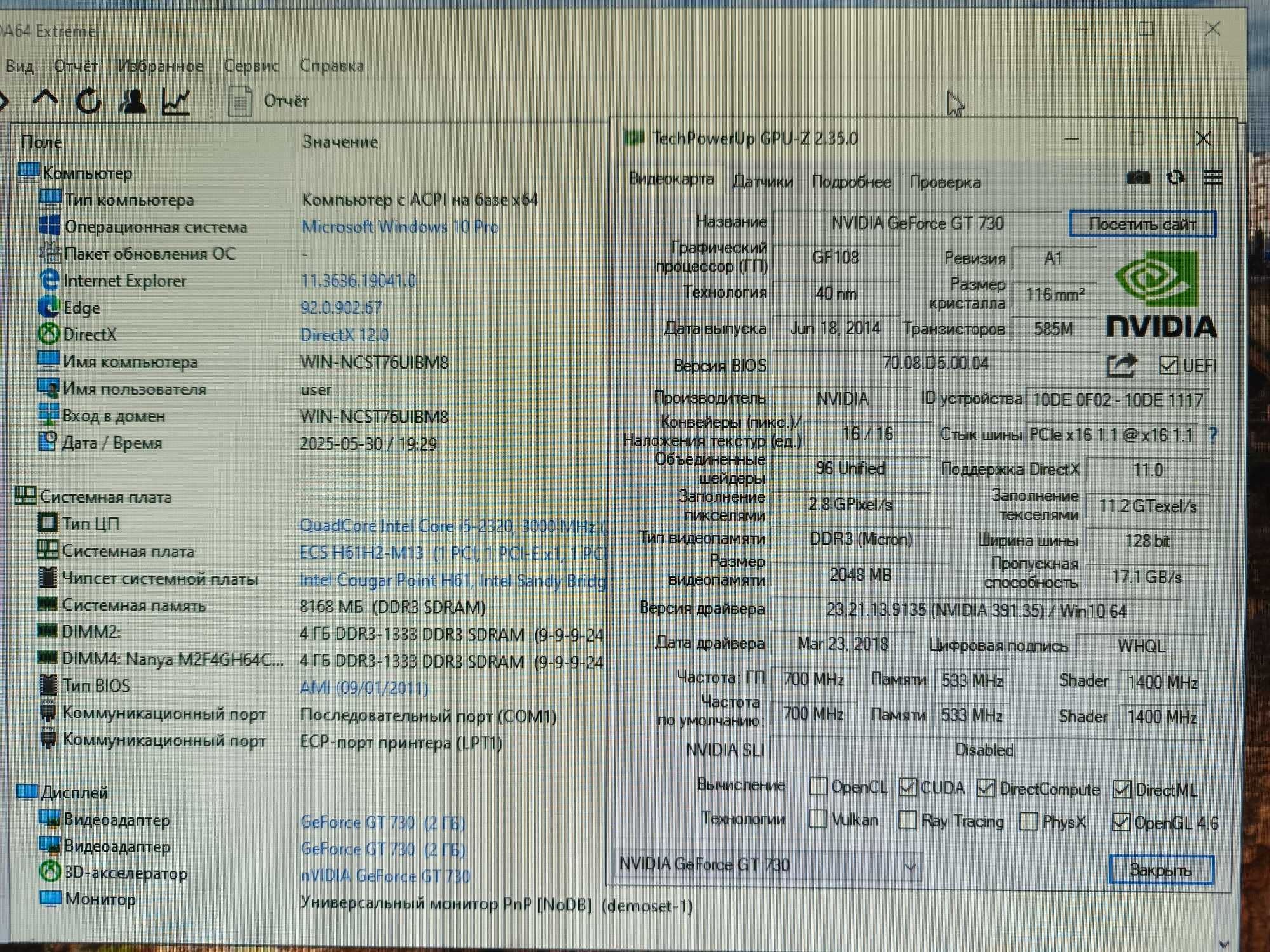
Task: Click the BIOS export share icon in GPU-Z
Action: pyautogui.click(x=1121, y=365)
